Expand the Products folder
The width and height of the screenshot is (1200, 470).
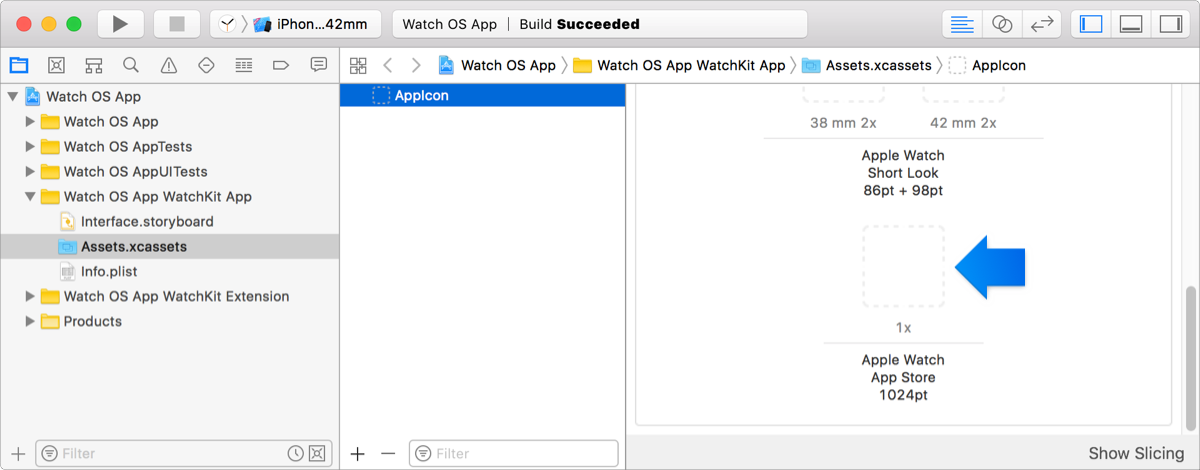point(30,322)
